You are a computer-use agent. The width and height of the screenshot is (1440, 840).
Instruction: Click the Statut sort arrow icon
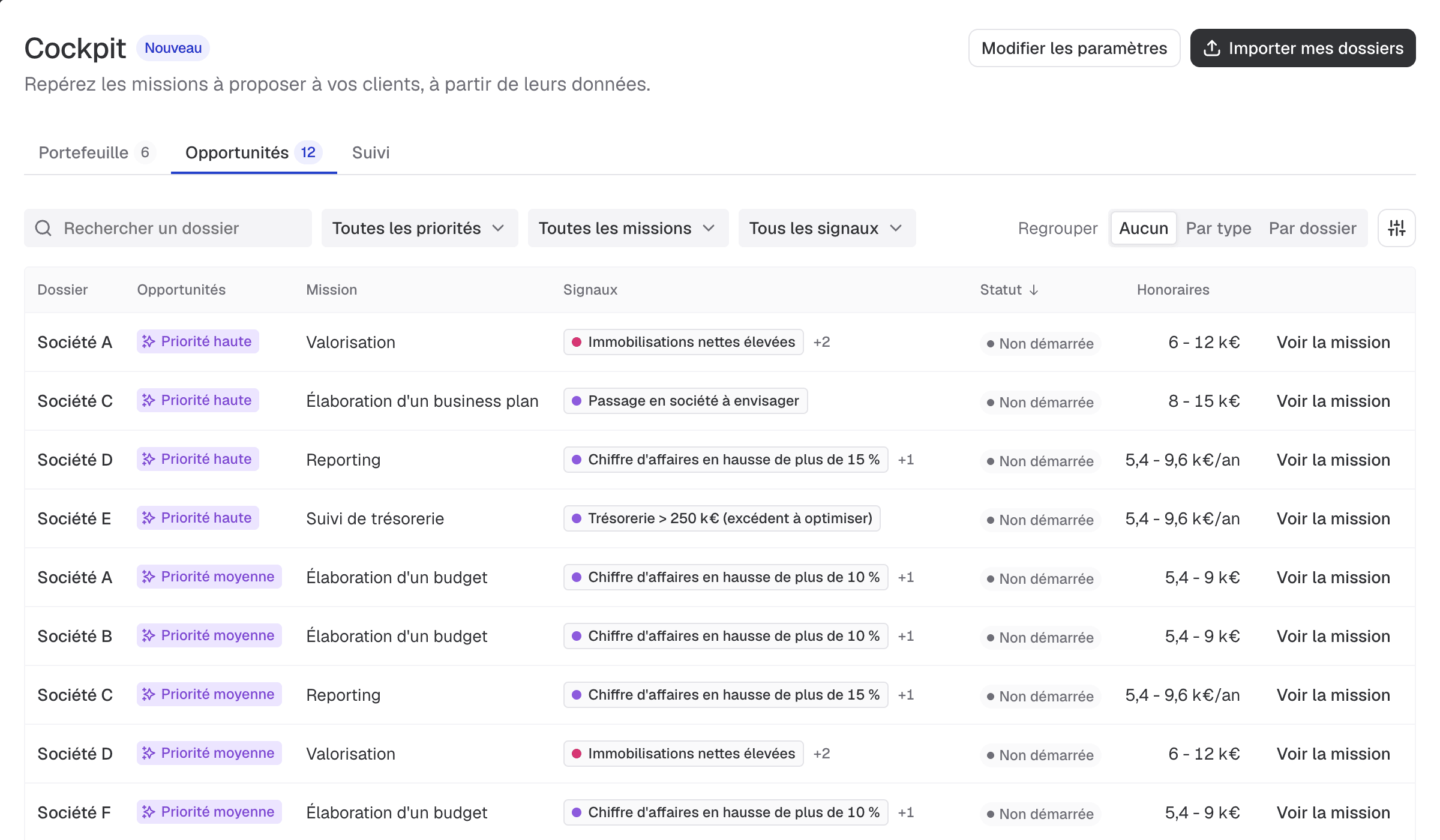click(x=1034, y=290)
